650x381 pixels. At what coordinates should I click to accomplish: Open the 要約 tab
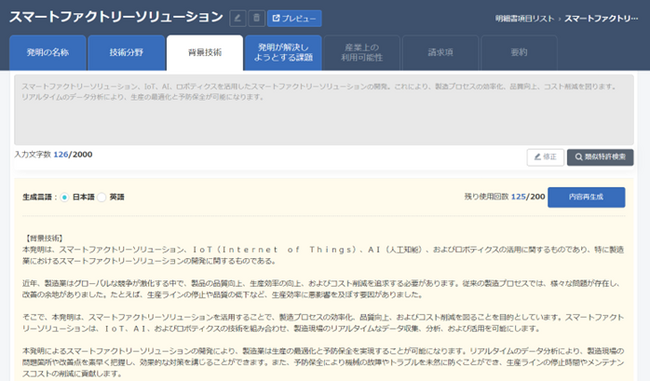[519, 53]
